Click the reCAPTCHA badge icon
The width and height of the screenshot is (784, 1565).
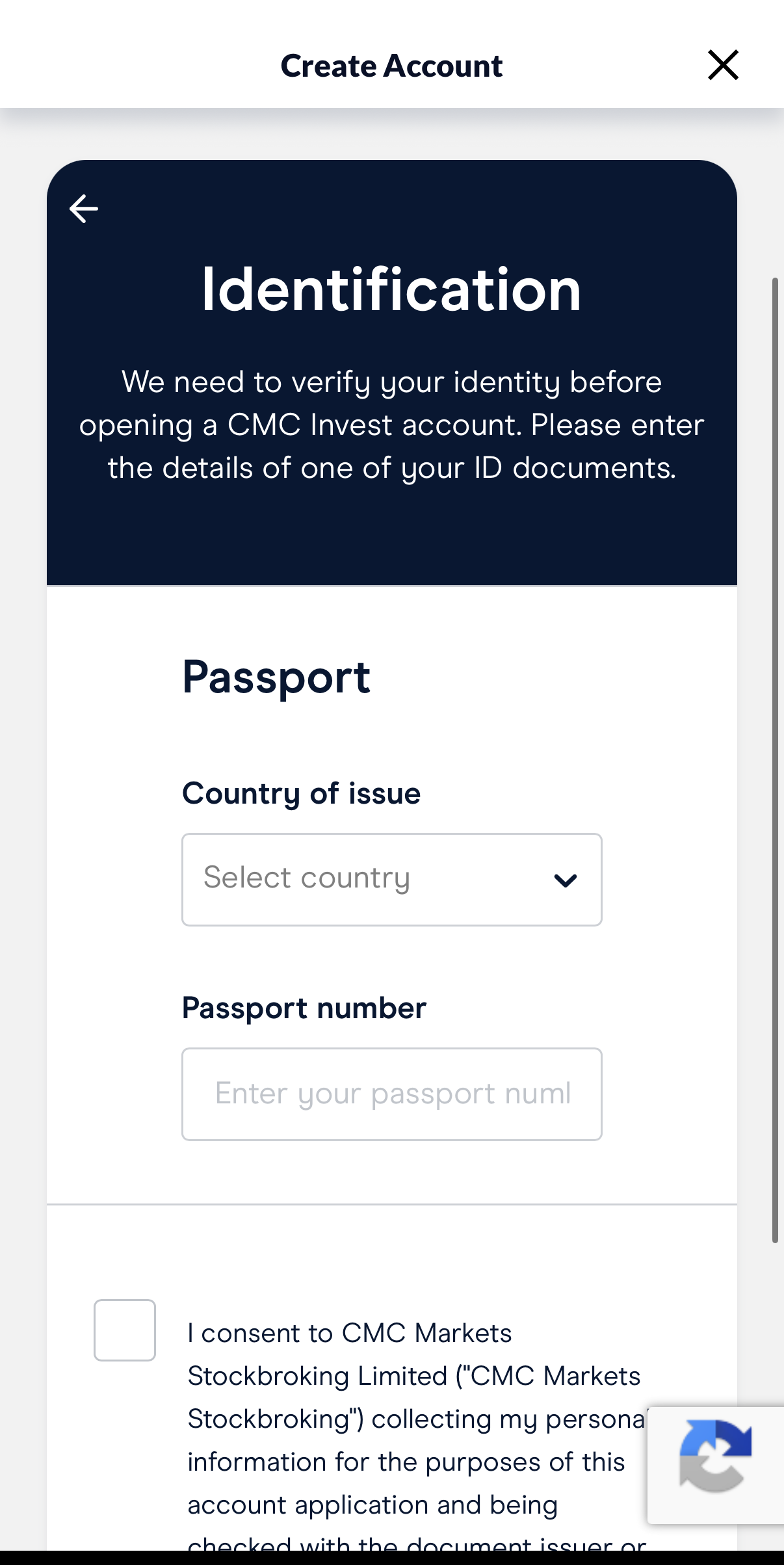(715, 1456)
